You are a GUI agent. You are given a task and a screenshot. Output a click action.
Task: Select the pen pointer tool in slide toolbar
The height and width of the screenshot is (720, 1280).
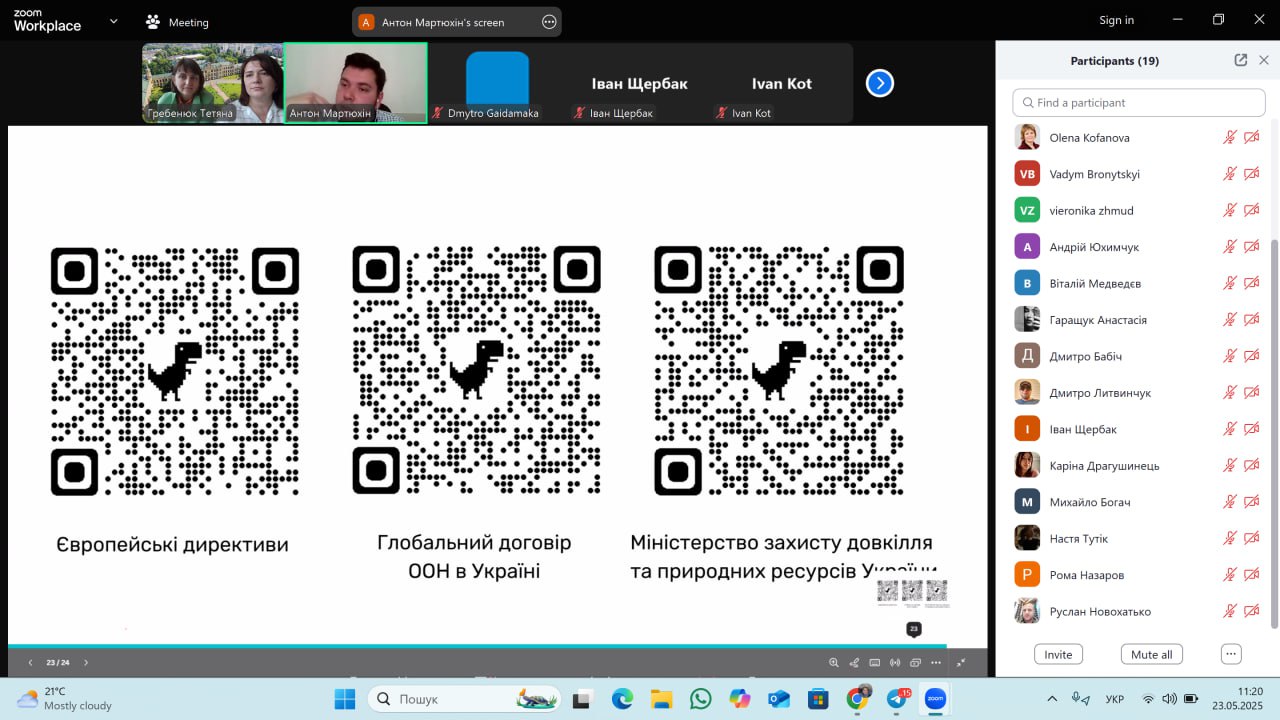[854, 662]
